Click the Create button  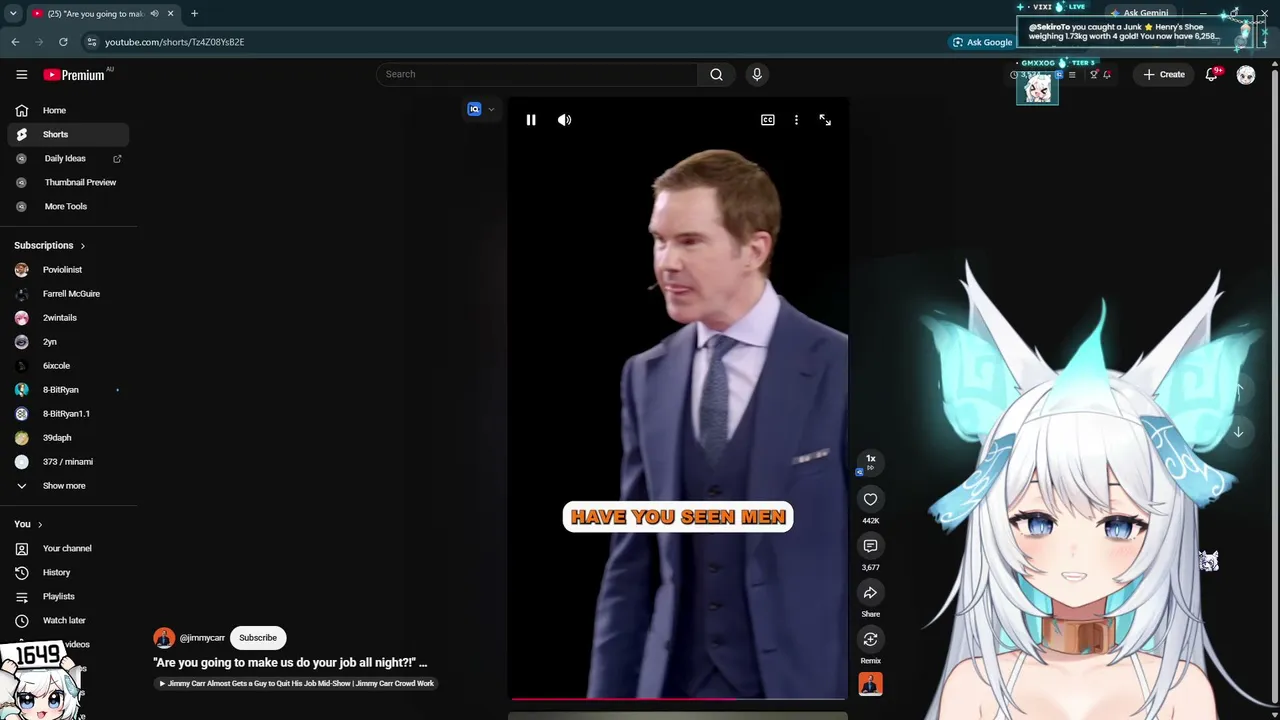click(x=1164, y=74)
